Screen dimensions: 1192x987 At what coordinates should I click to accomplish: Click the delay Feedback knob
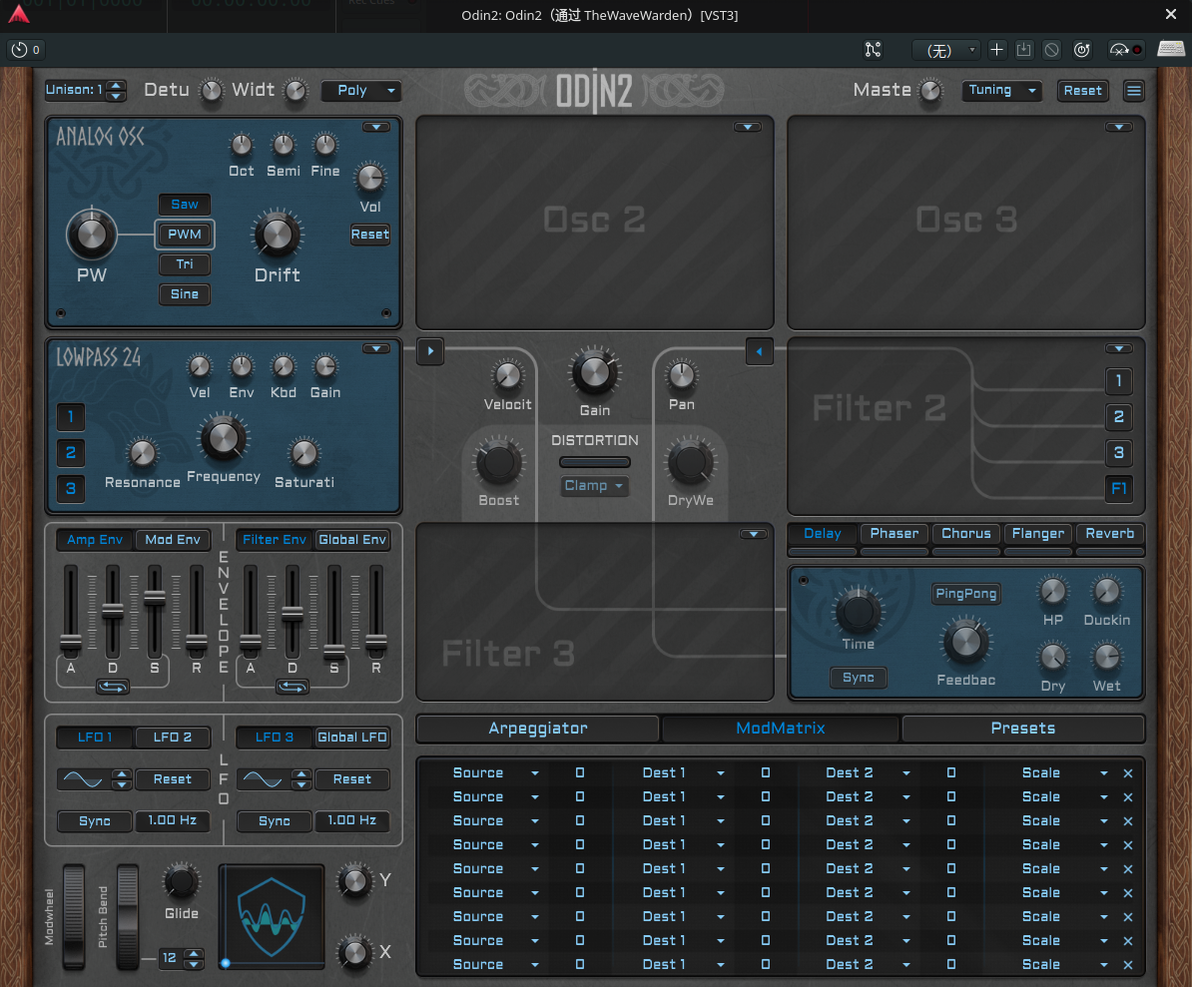point(965,643)
